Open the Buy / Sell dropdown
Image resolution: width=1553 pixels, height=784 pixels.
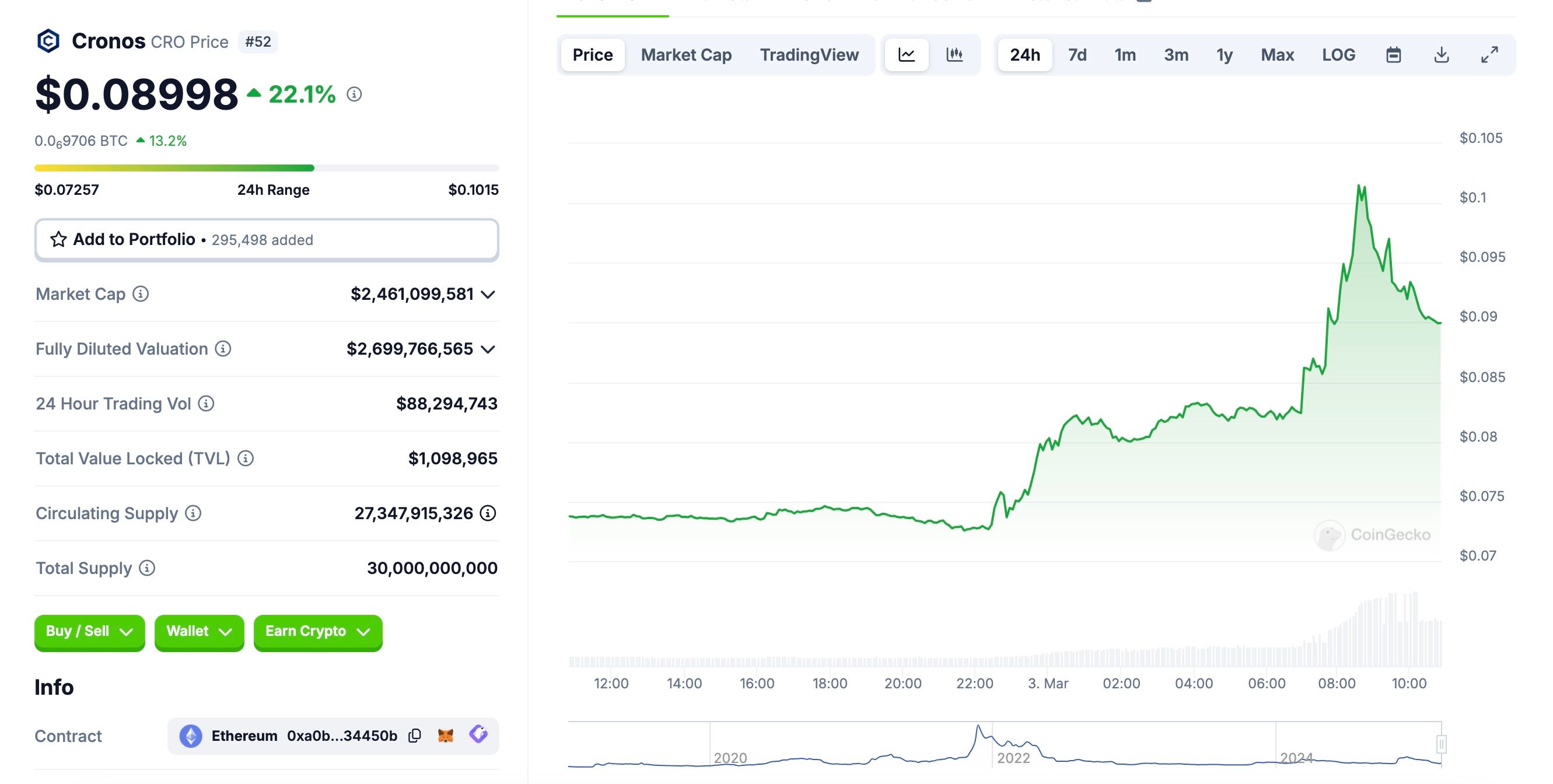(89, 632)
